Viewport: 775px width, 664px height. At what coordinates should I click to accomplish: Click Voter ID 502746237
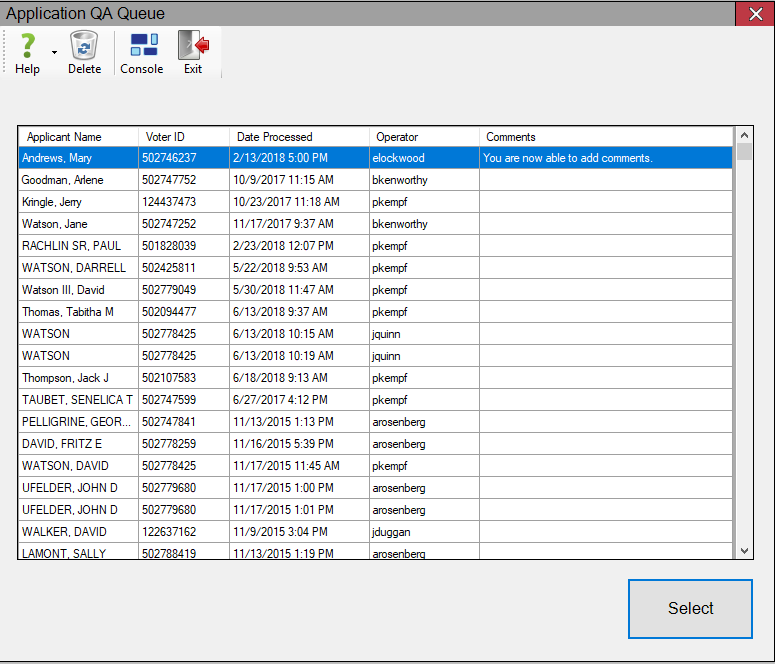click(x=169, y=158)
